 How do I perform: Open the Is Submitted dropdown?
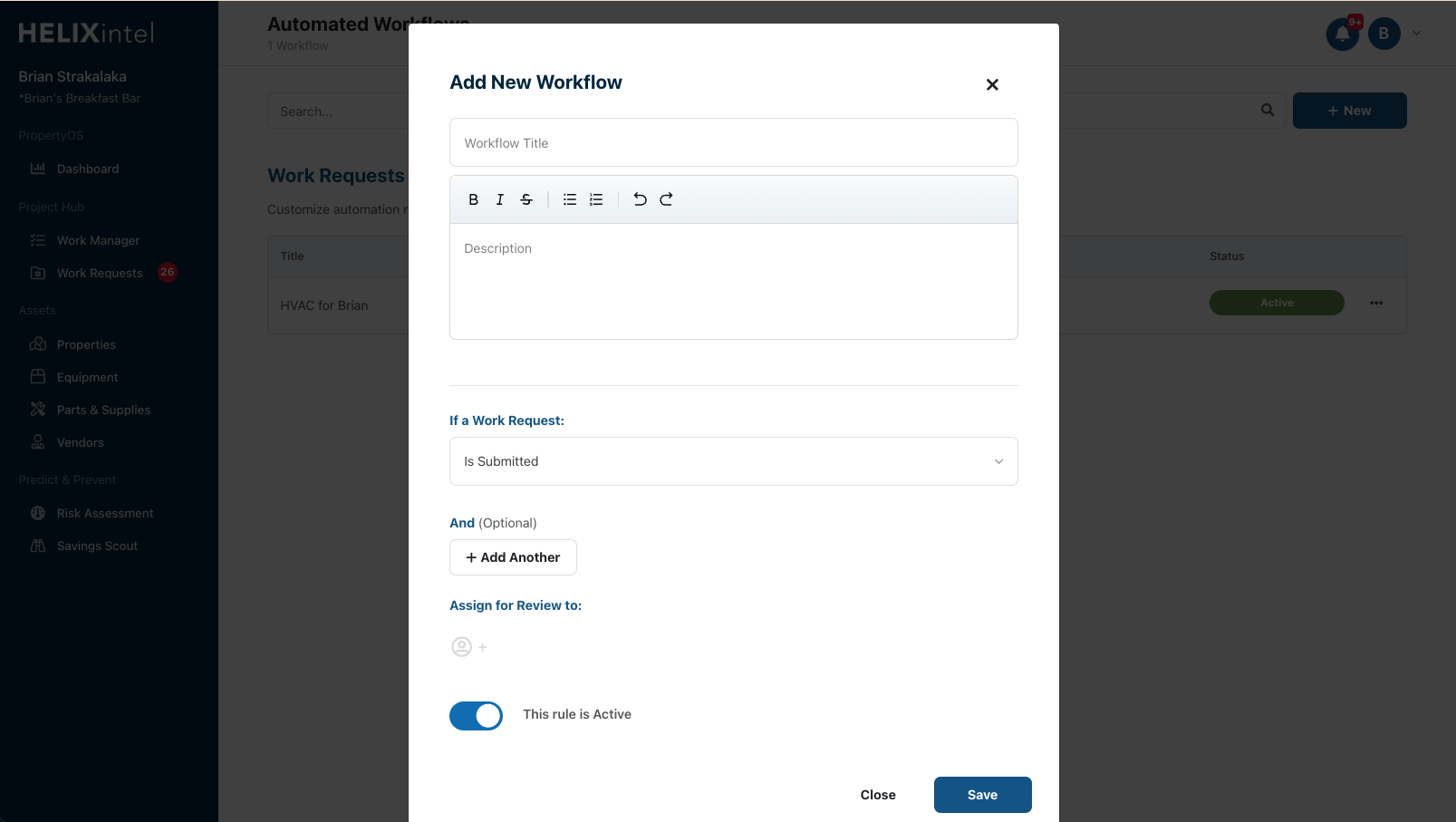click(734, 461)
